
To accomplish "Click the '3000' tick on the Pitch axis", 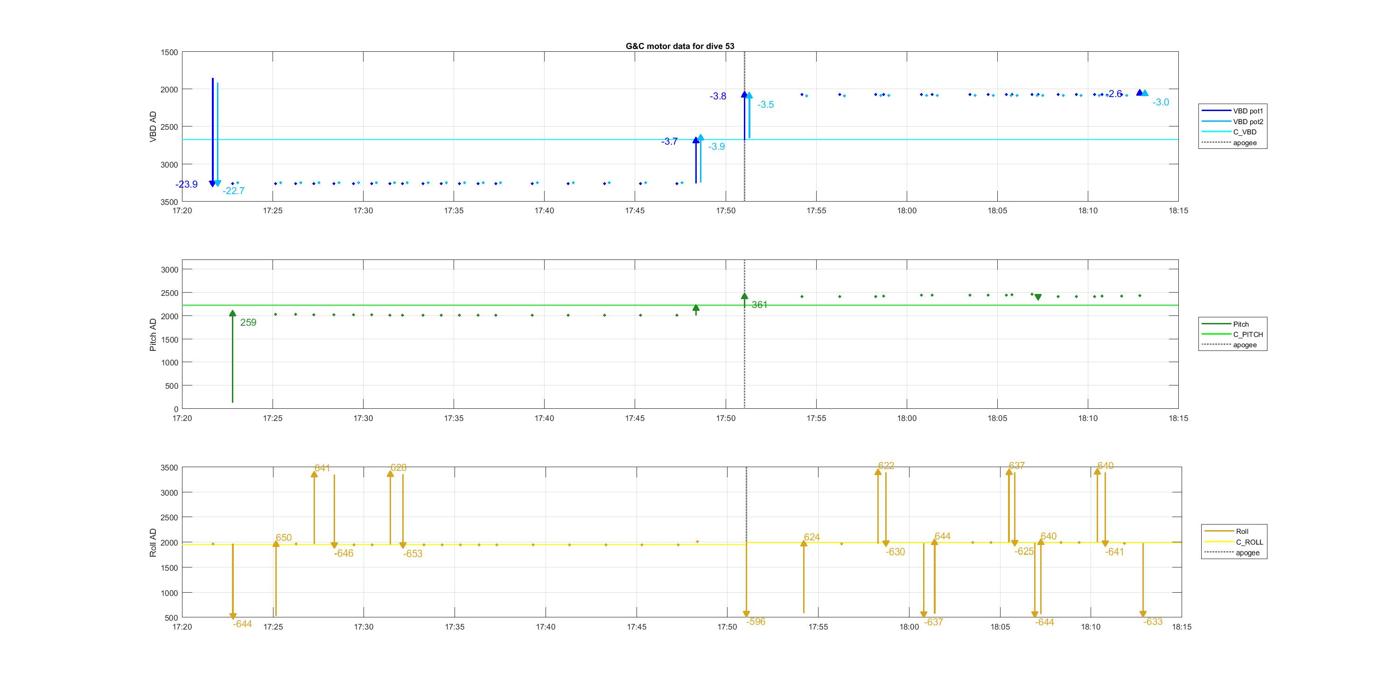I will point(170,270).
